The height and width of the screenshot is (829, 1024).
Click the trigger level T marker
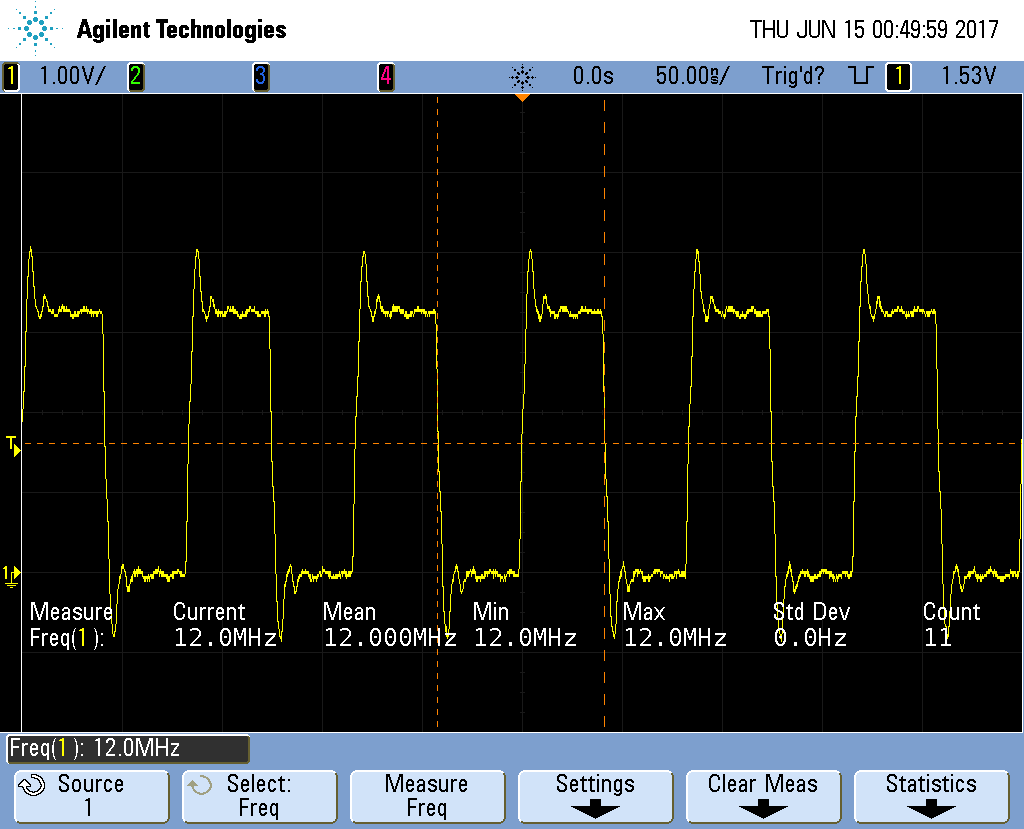pos(13,446)
